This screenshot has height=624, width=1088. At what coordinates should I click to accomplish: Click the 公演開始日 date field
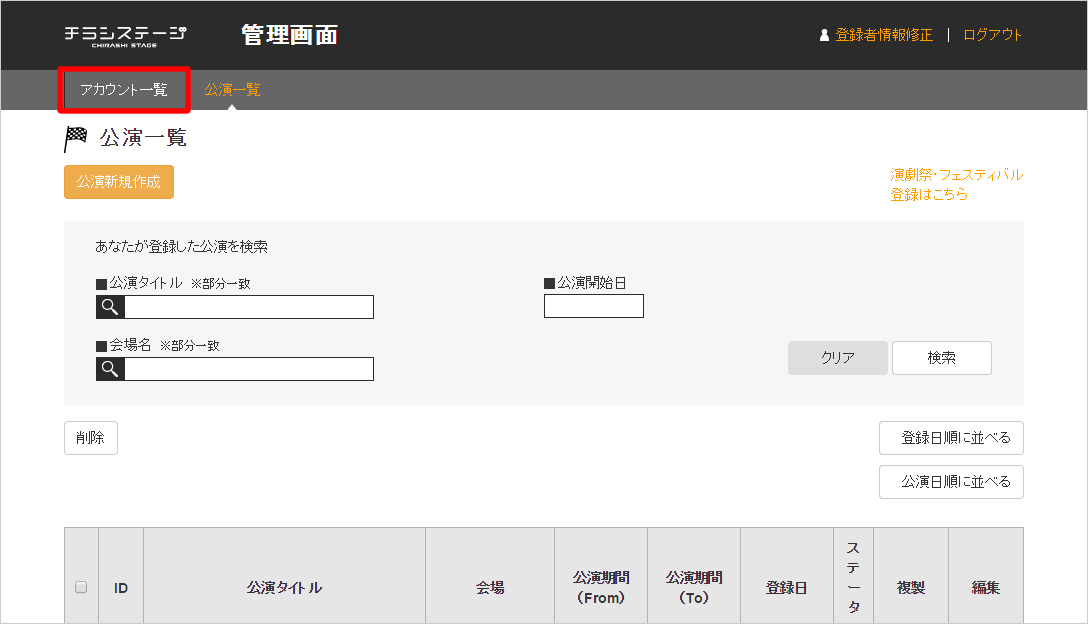pos(593,306)
